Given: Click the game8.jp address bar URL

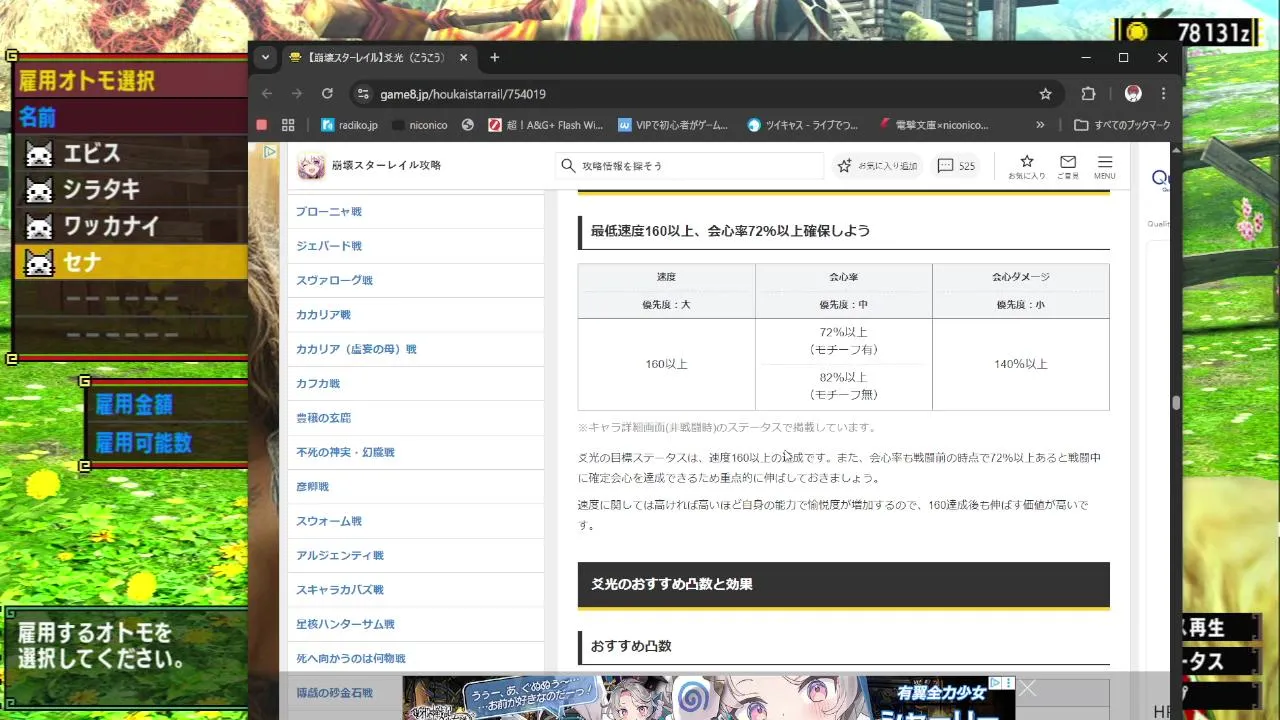Looking at the screenshot, I should coord(463,94).
